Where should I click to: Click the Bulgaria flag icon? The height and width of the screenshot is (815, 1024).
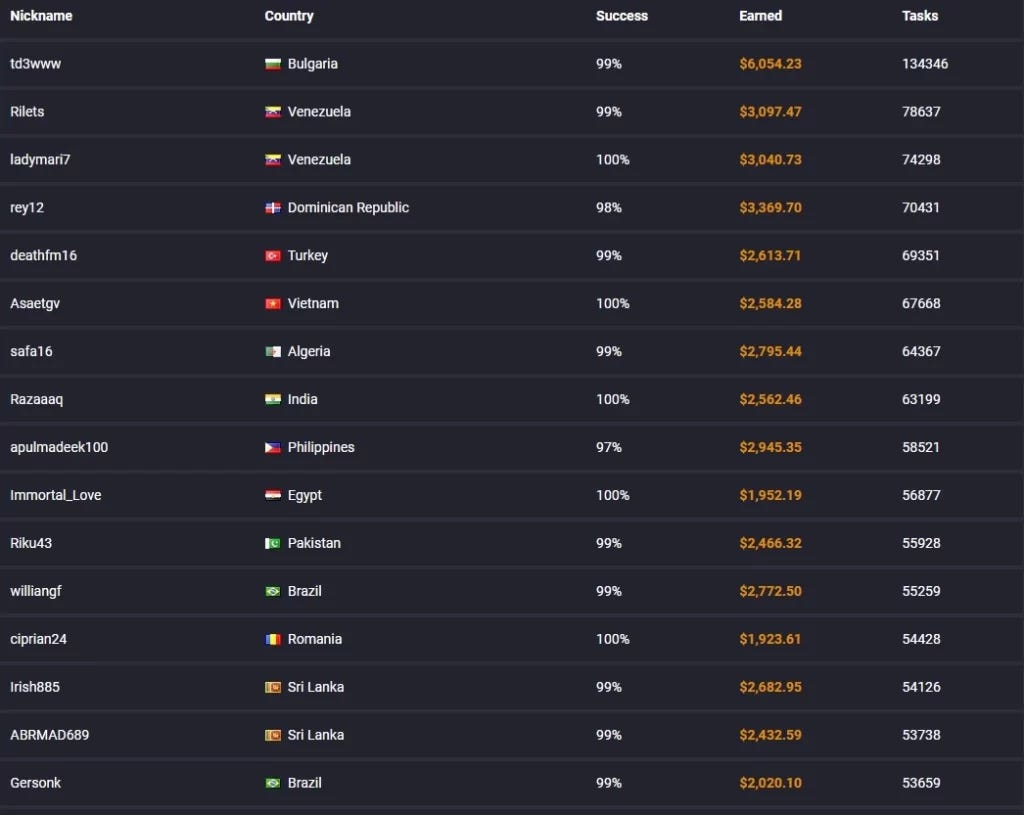point(272,64)
